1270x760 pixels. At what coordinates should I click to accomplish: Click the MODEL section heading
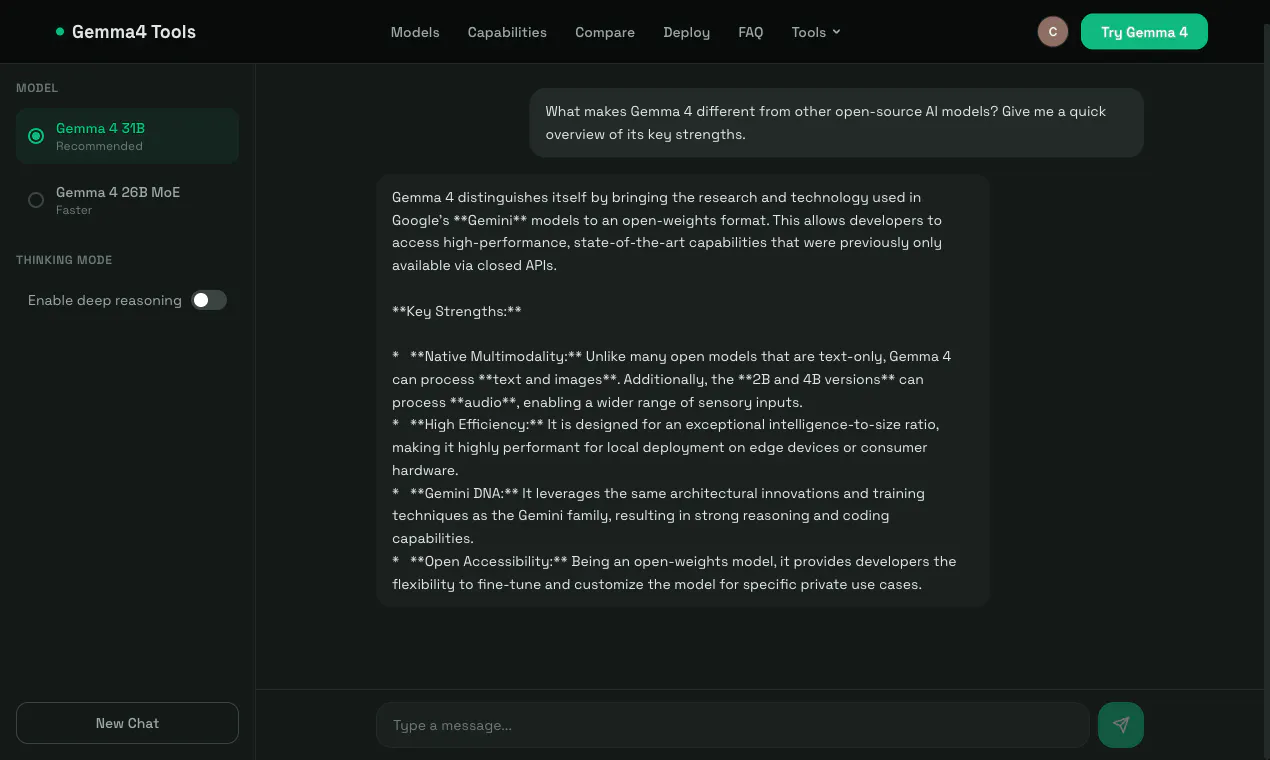37,88
